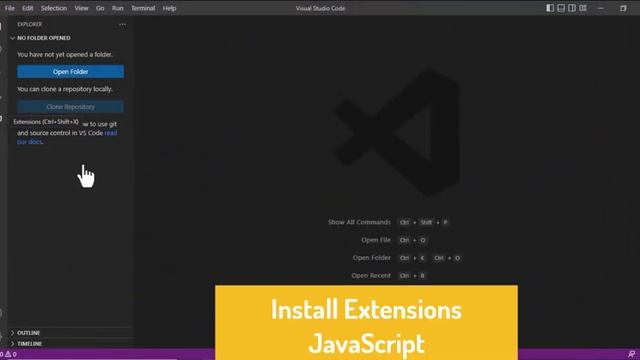The image size is (640, 360).
Task: Click 'You have not yet opened a folder' text
Action: (65, 54)
